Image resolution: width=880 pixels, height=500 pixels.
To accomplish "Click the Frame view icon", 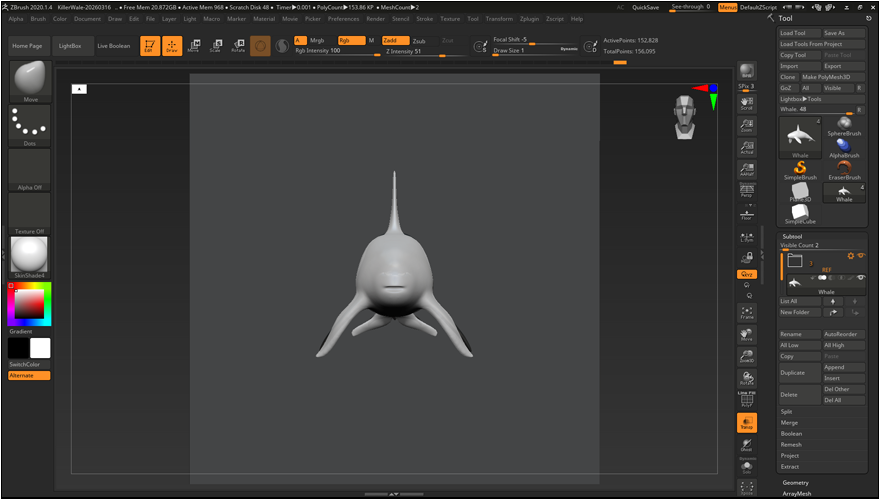I will [746, 311].
